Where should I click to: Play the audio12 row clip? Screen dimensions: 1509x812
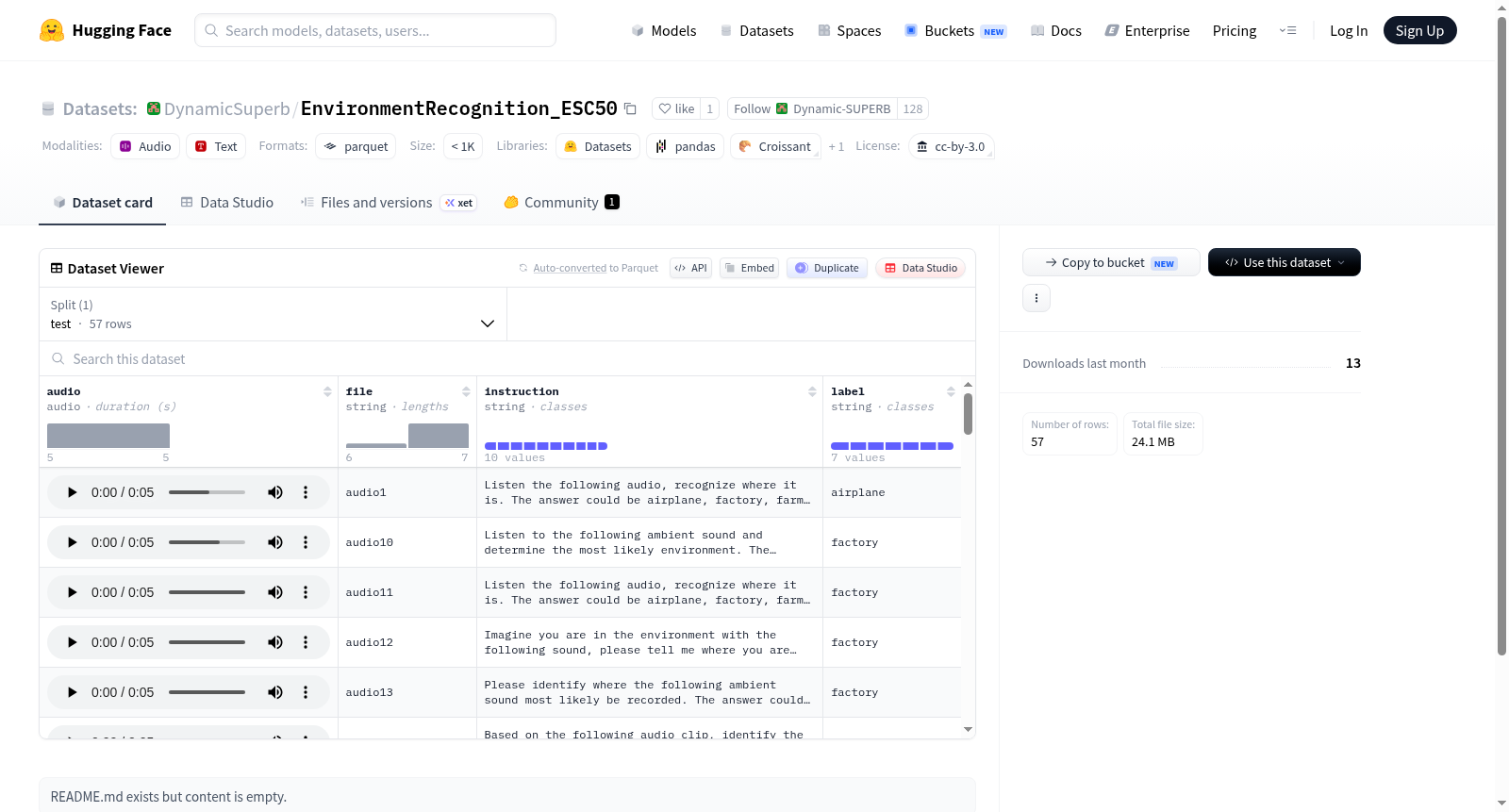(x=72, y=642)
